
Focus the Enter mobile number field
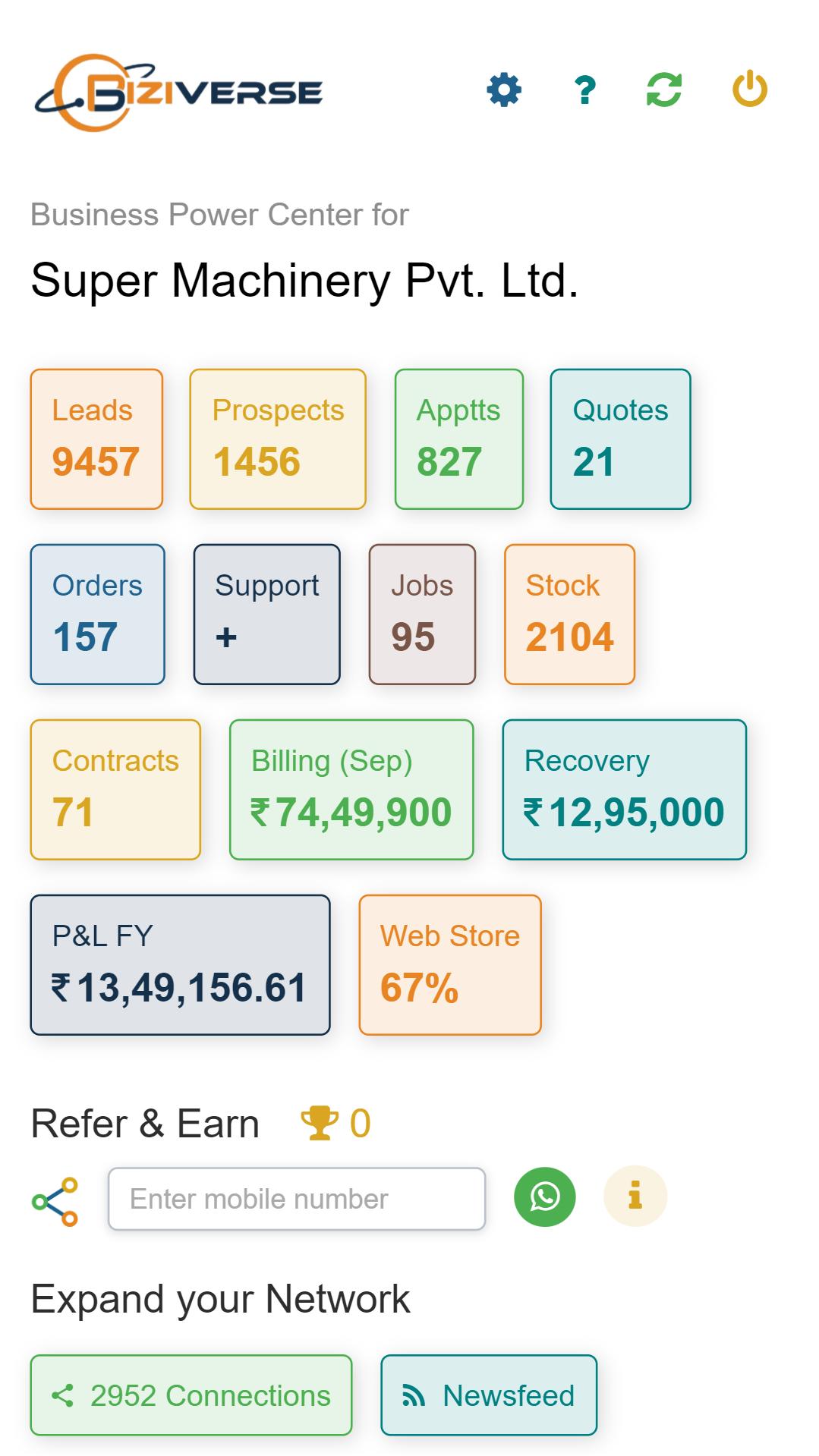(297, 1199)
